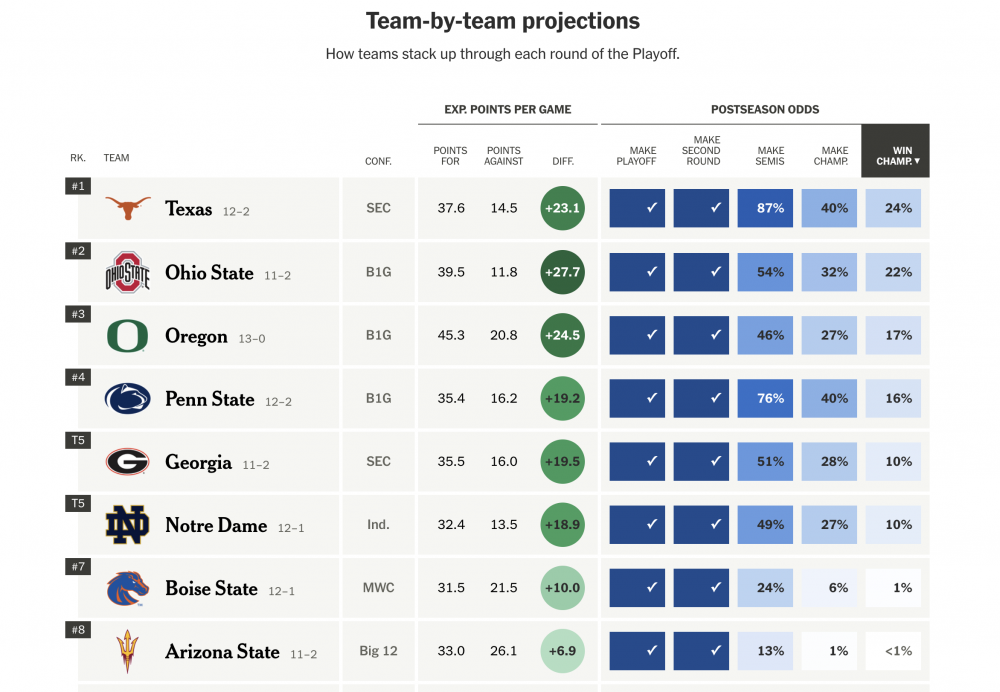The image size is (1000, 692).
Task: Click the Georgia Bulldogs G logo
Action: (x=127, y=462)
